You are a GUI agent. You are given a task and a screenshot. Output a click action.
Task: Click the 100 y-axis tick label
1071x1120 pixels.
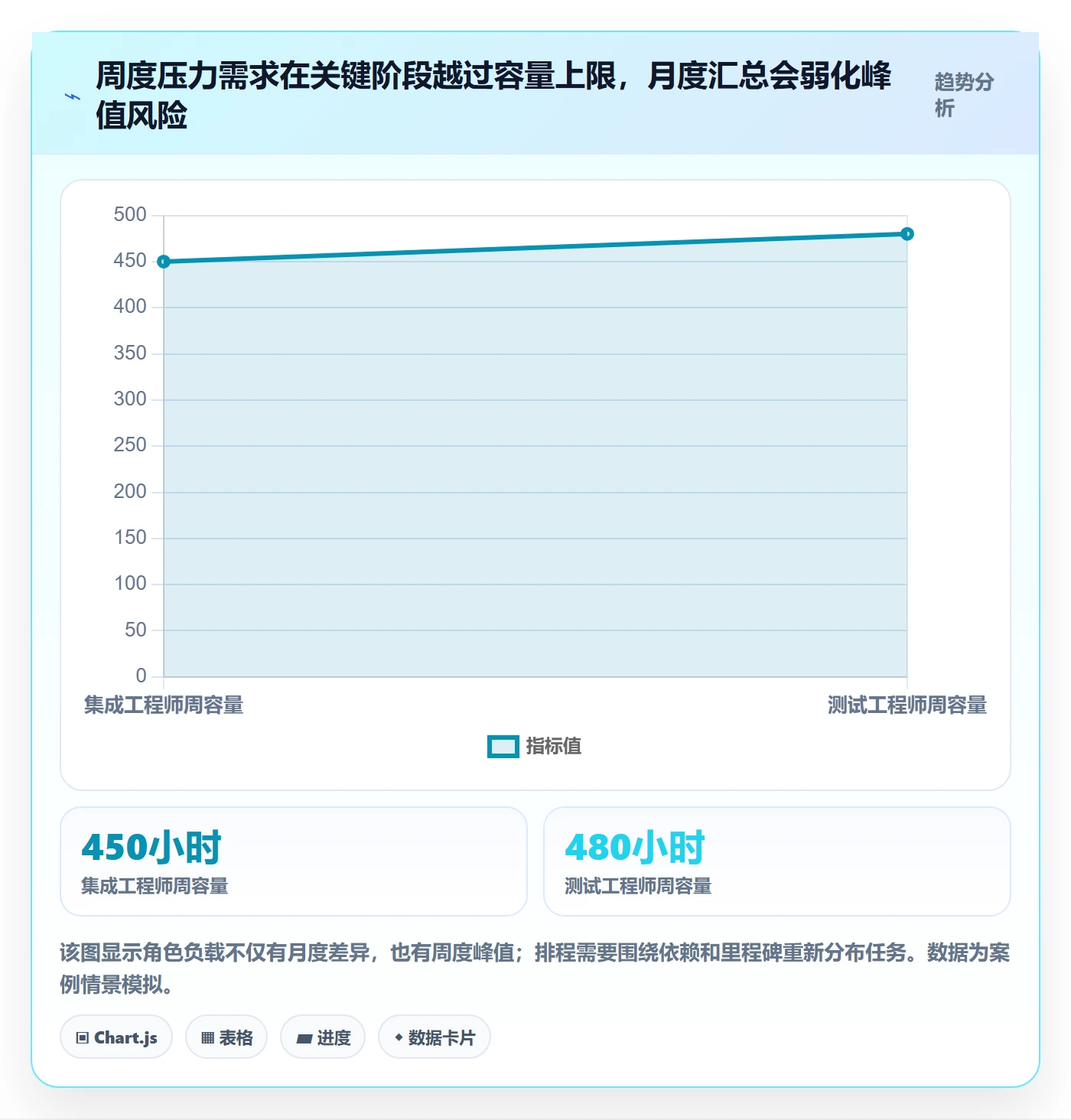click(x=130, y=584)
